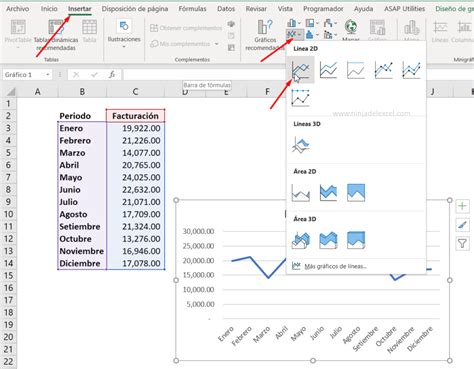Click the confirm checkmark in formula bar
Screen dimensions: 474x369
click(94, 75)
